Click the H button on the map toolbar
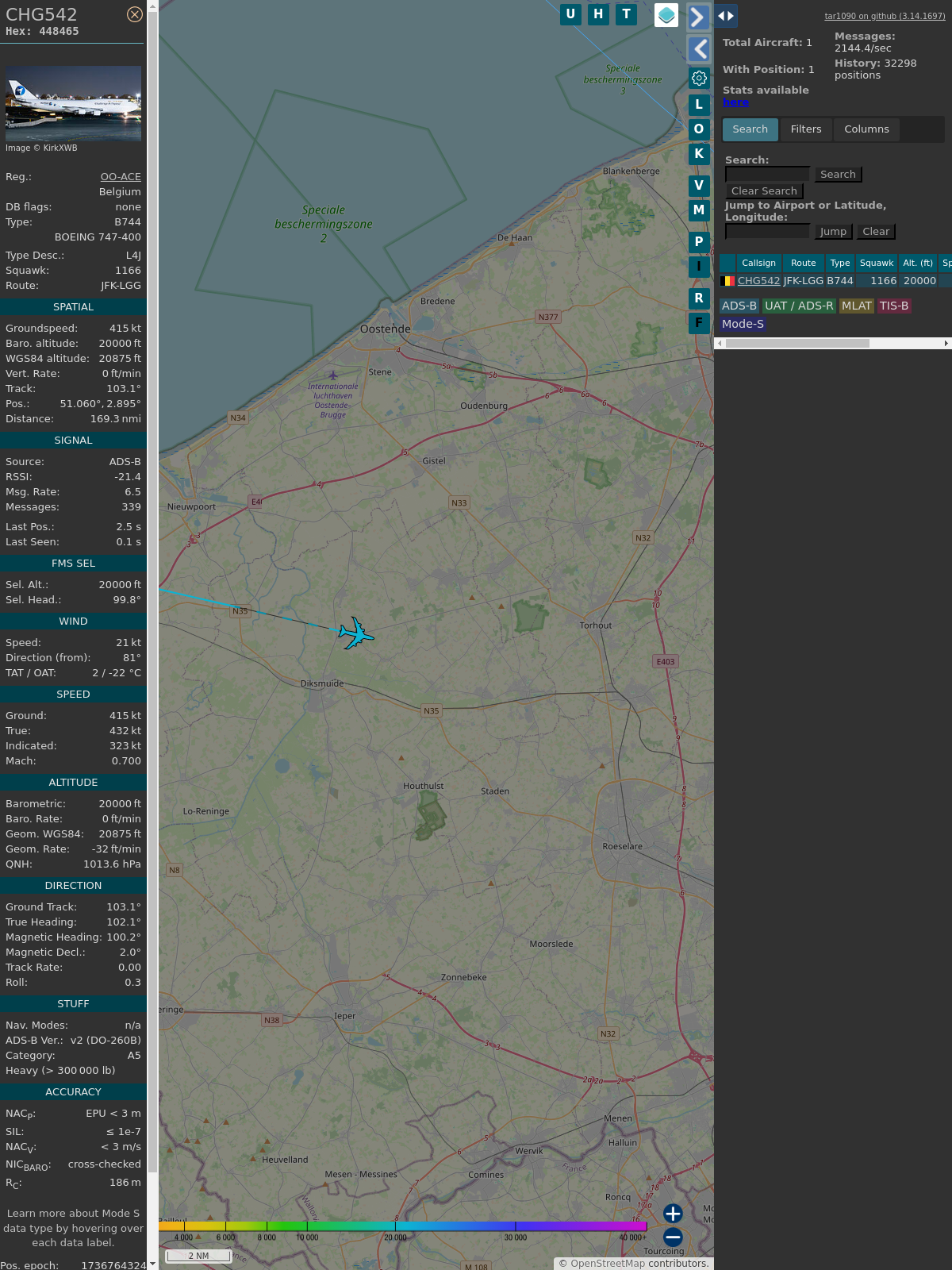This screenshot has width=952, height=1270. pyautogui.click(x=598, y=14)
